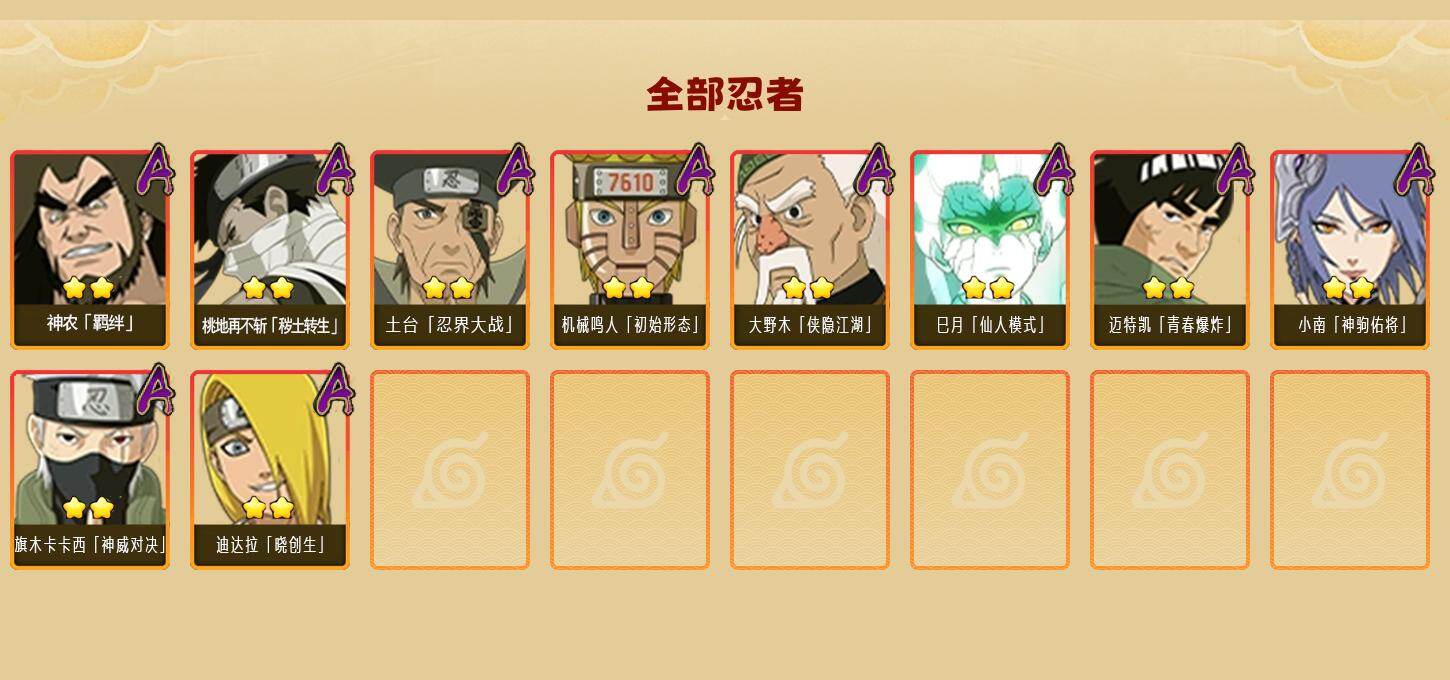Click the A-rank badge on 迈特凯 card

tap(1235, 170)
